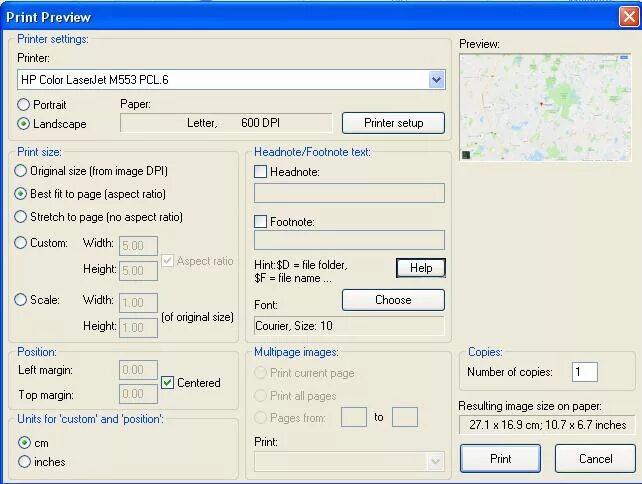Viewport: 642px width, 484px height.
Task: Click the Pages 'to' end field
Action: click(405, 417)
